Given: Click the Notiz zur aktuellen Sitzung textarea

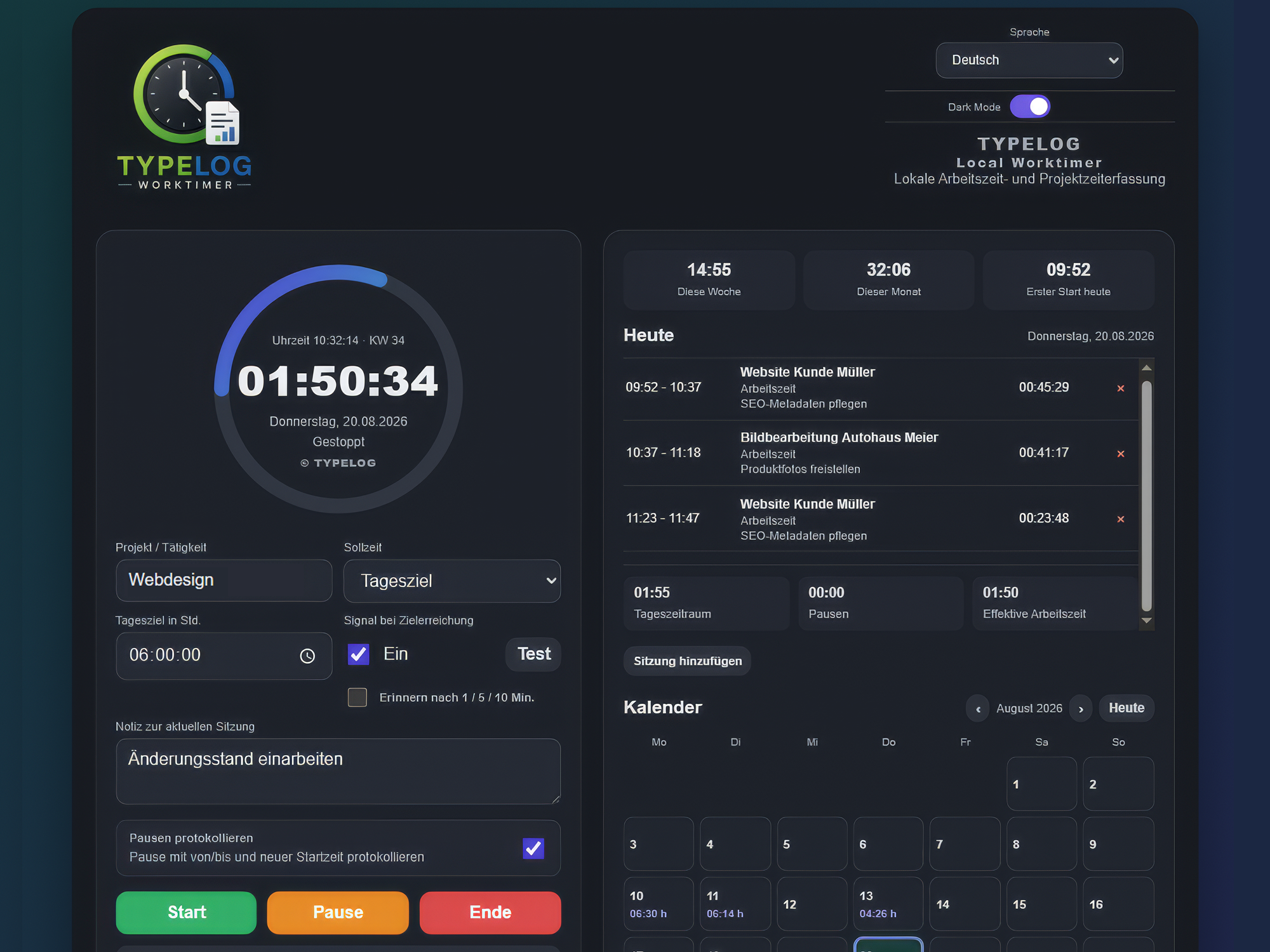Looking at the screenshot, I should (338, 772).
